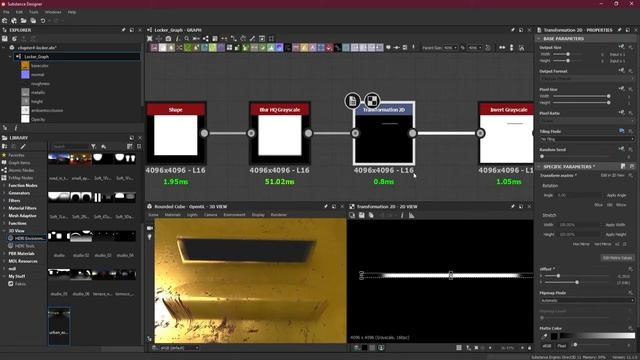Collapse the Base Parameters section
Screen dimensions: 640x360
click(538, 39)
